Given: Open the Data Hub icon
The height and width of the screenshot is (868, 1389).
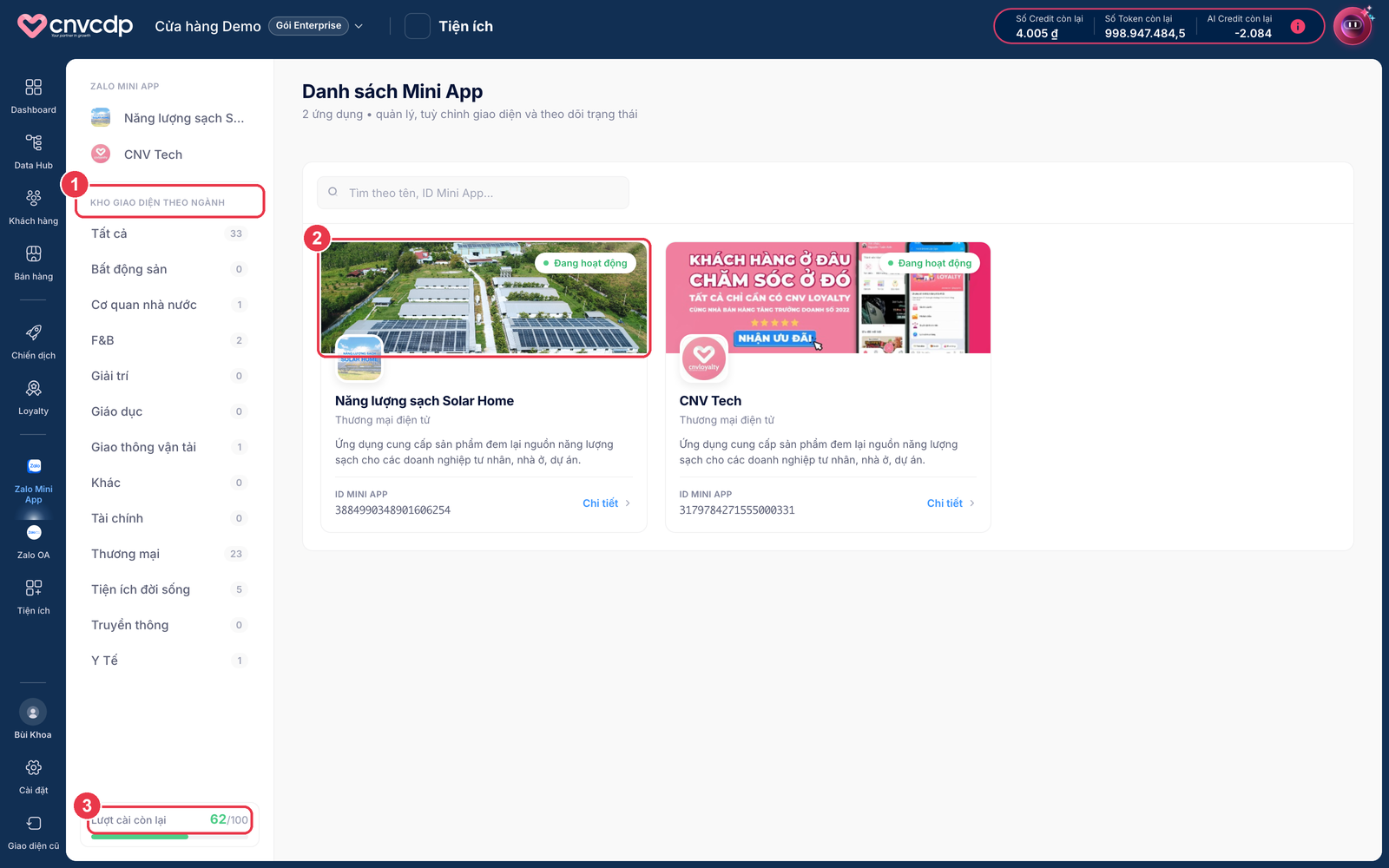Looking at the screenshot, I should pyautogui.click(x=33, y=142).
